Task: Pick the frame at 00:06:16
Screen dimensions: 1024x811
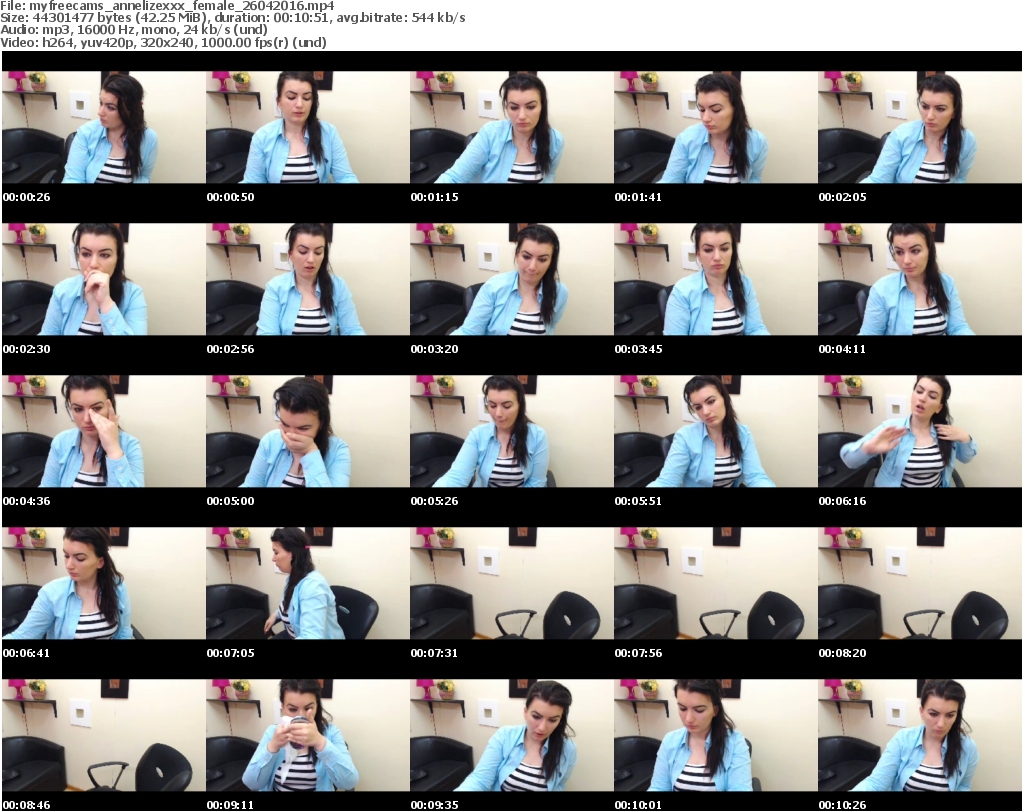Action: click(x=920, y=432)
